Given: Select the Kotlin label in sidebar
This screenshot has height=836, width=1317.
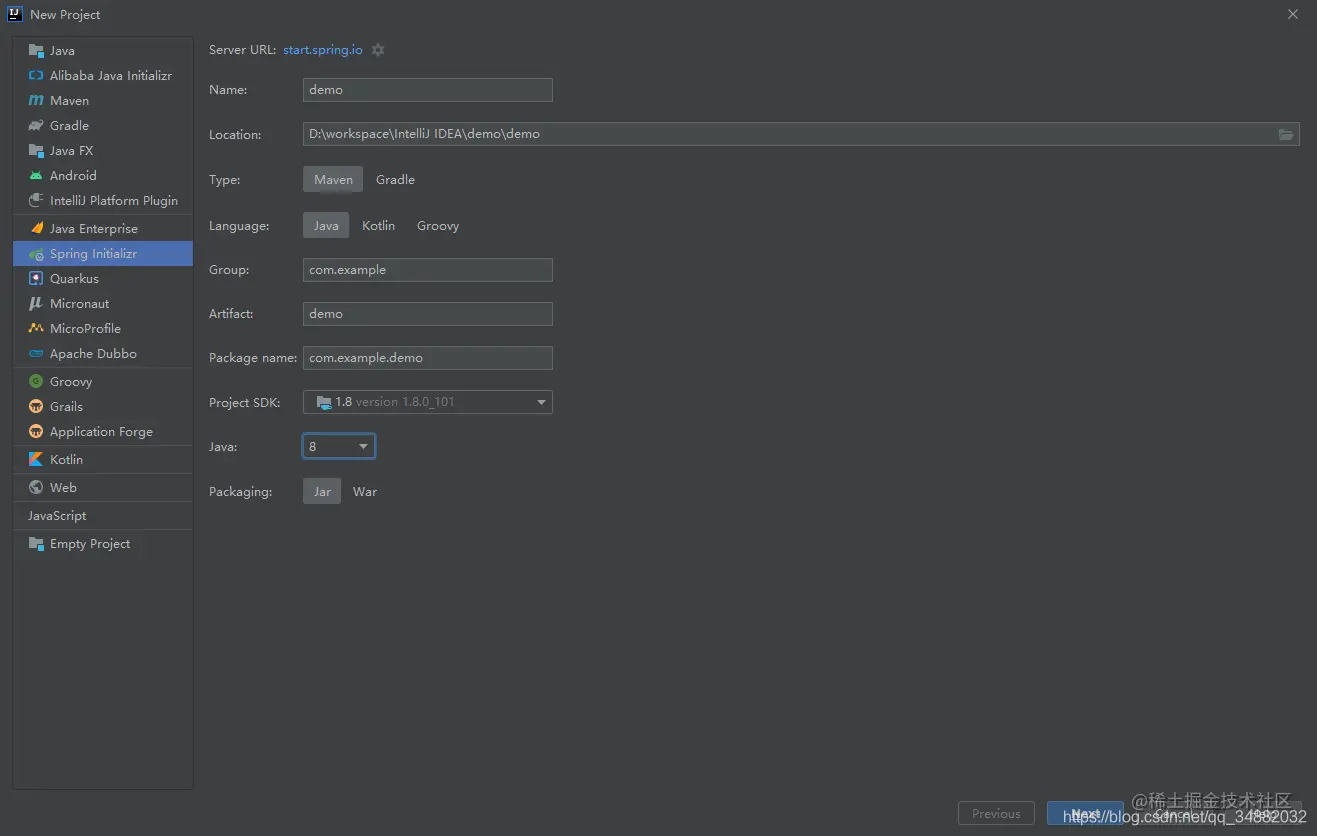Looking at the screenshot, I should [x=66, y=459].
